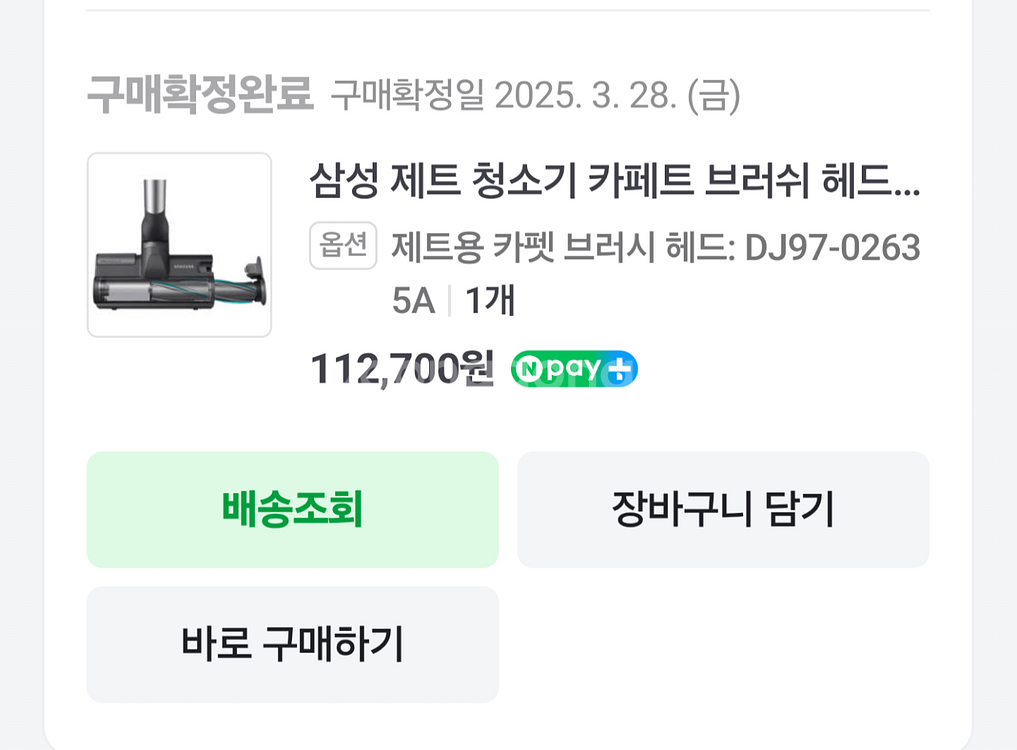Click the 장바구니 담기 add-to-cart button
The height and width of the screenshot is (750, 1017).
(x=723, y=509)
